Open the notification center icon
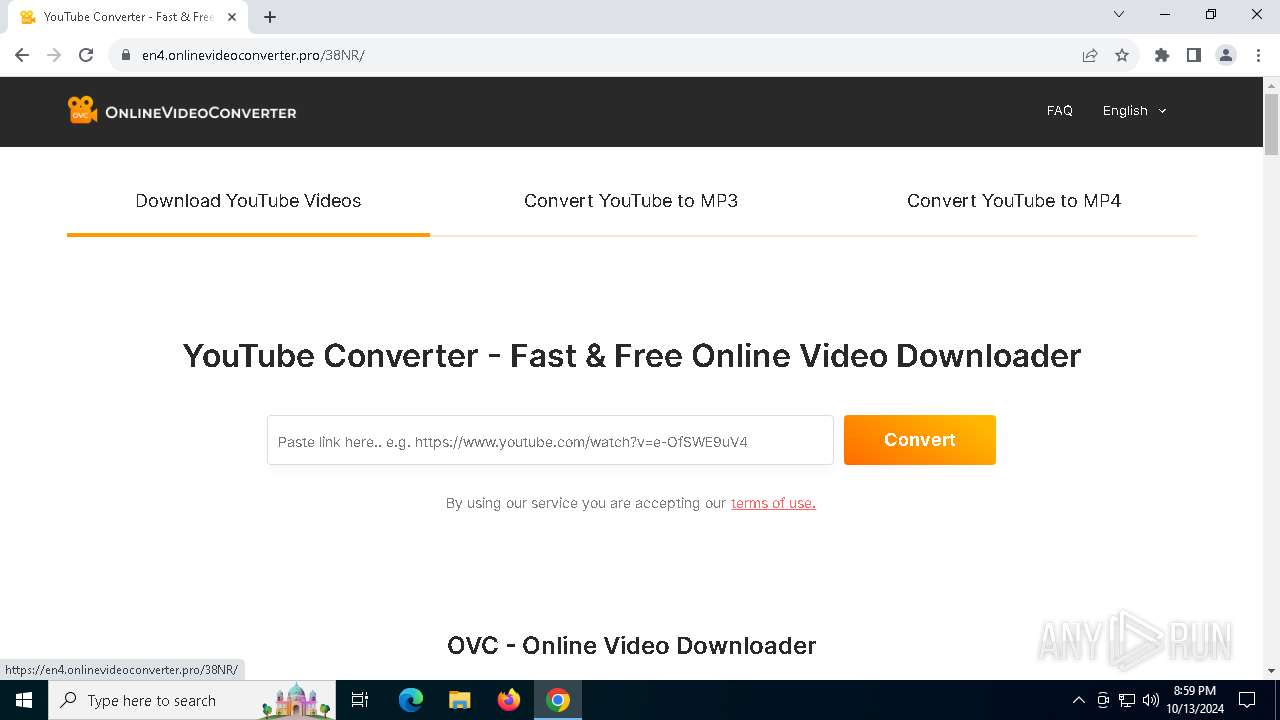 [x=1247, y=700]
